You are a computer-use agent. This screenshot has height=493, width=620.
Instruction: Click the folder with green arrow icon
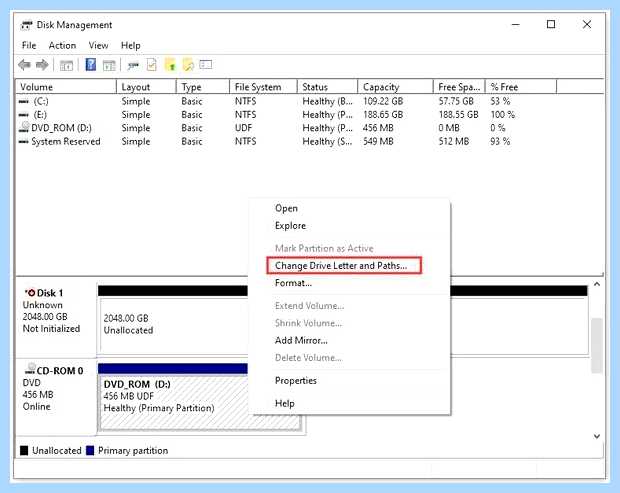[x=170, y=64]
